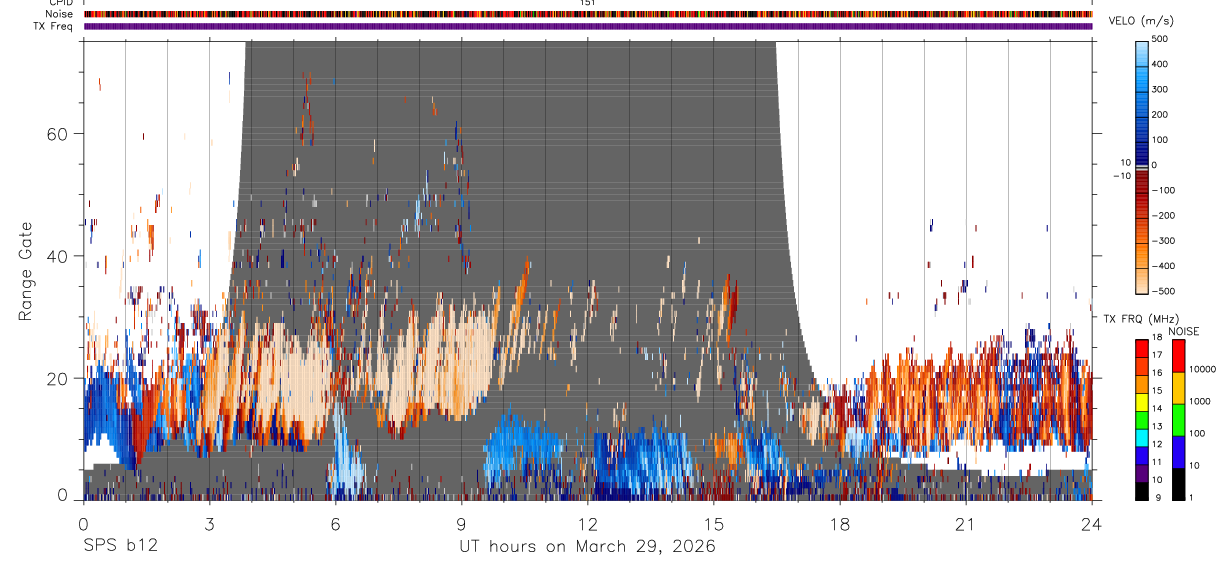Select the 6 hour tick label
The width and height of the screenshot is (1228, 567).
tap(335, 523)
